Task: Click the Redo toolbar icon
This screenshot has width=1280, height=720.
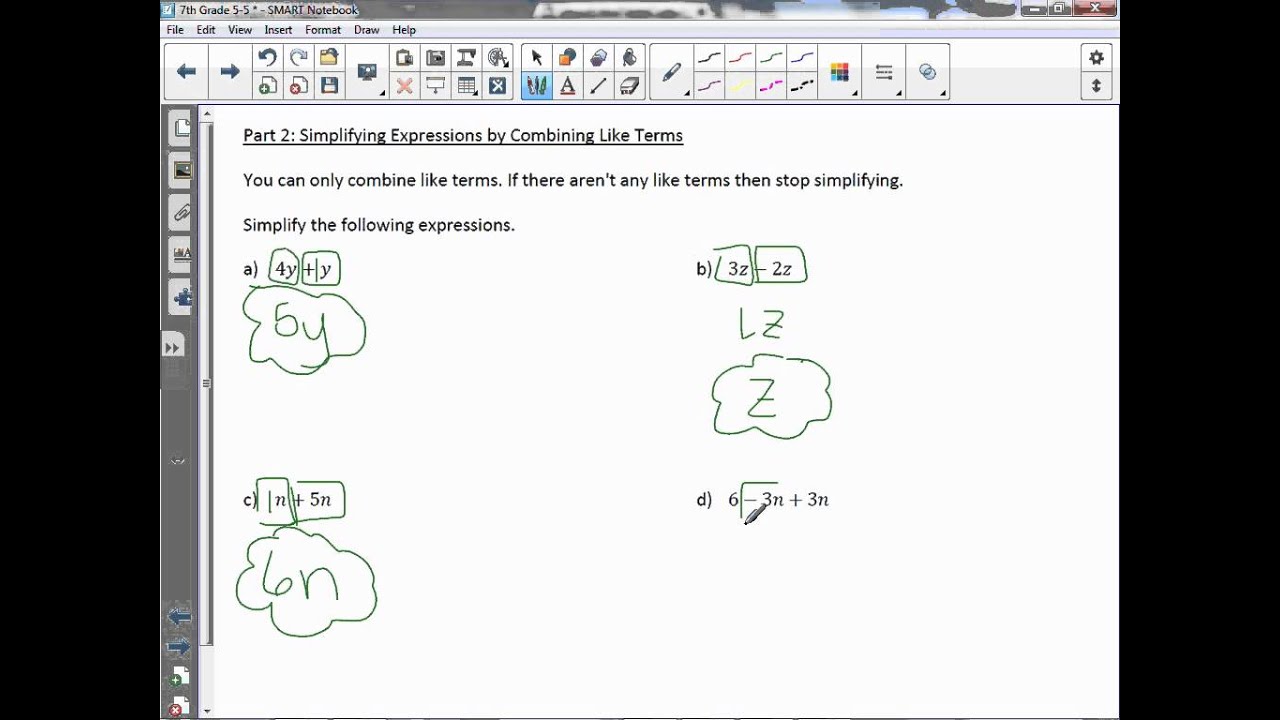Action: [297, 57]
